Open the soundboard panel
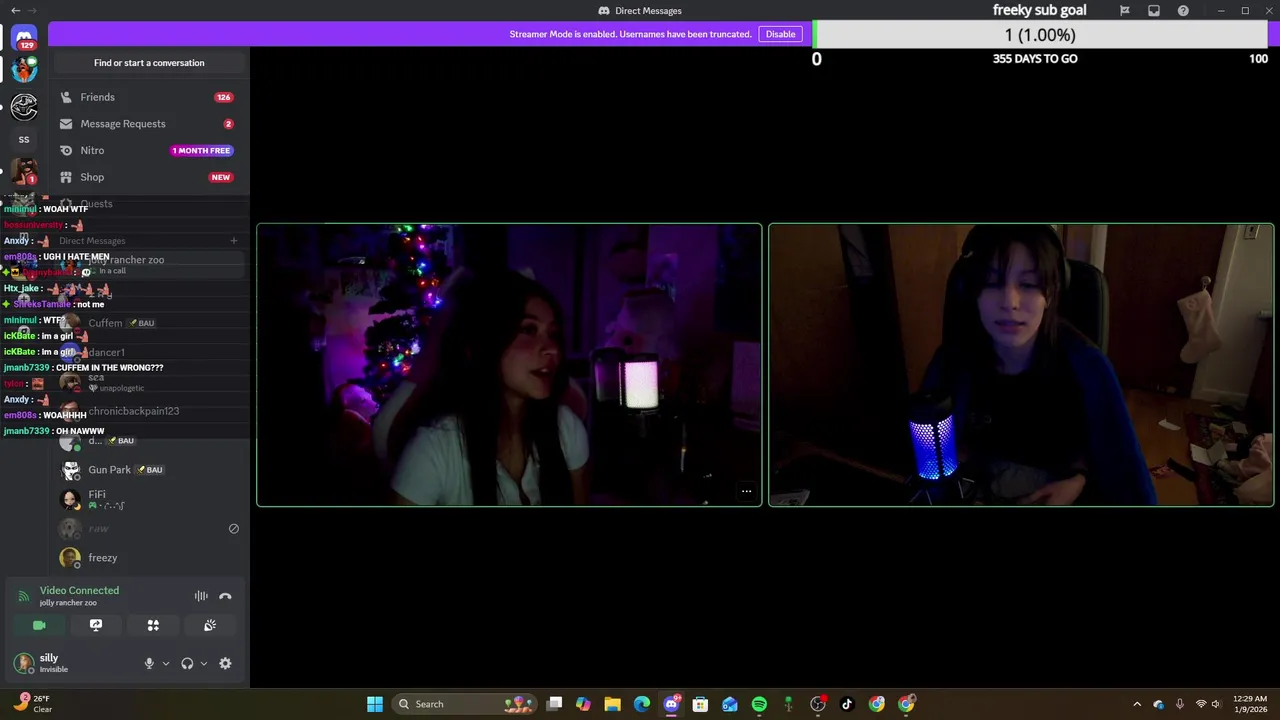The image size is (1280, 720). 210,625
